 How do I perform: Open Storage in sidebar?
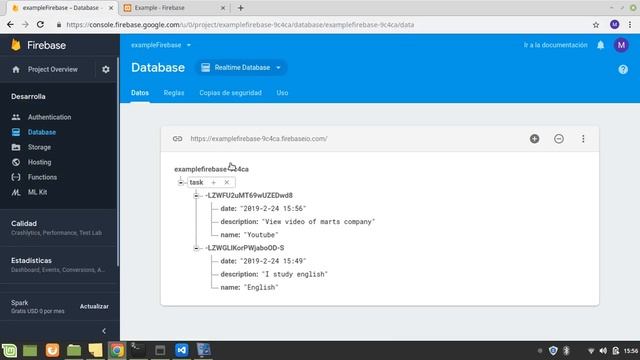[39, 147]
